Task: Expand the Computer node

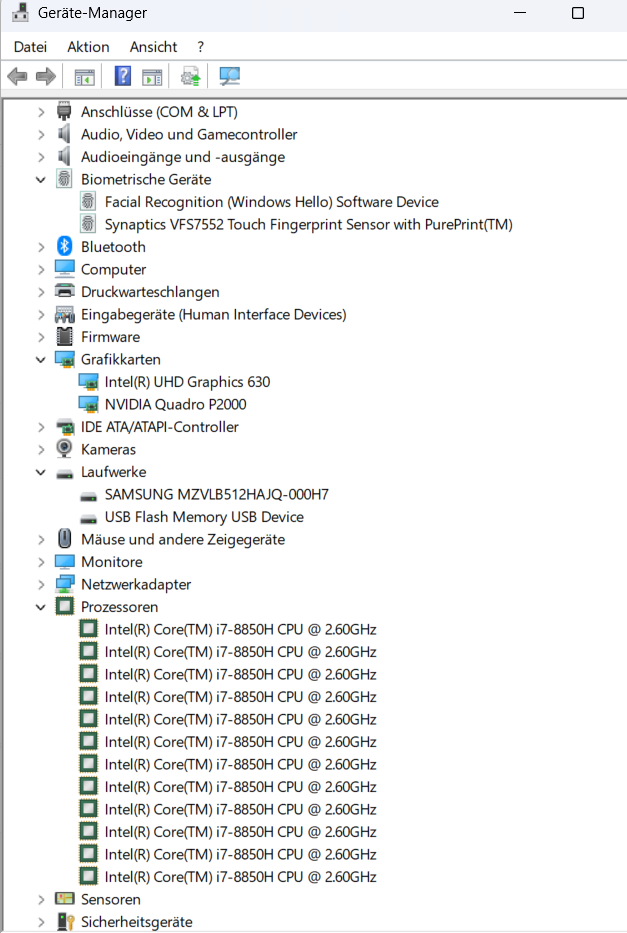Action: pyautogui.click(x=40, y=270)
